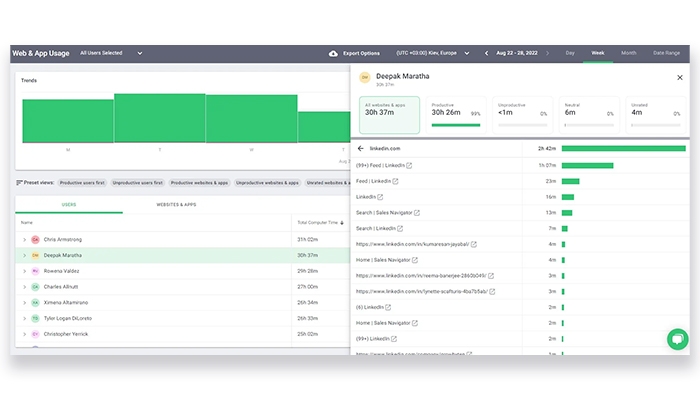The width and height of the screenshot is (700, 400).
Task: Go back using the arrow beside linkedin.com
Action: [360, 148]
